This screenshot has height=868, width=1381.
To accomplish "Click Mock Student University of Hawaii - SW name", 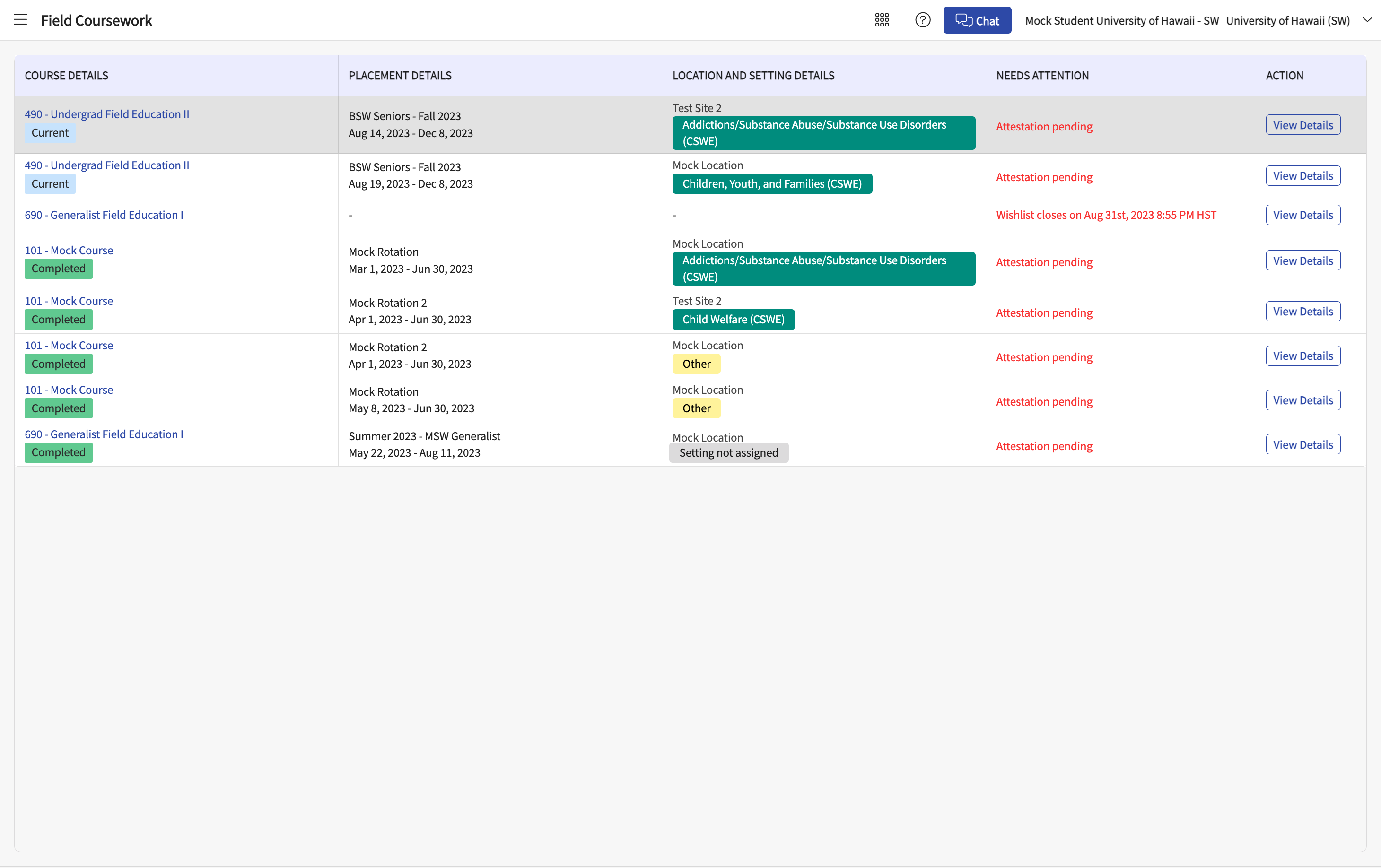I will pyautogui.click(x=1122, y=21).
